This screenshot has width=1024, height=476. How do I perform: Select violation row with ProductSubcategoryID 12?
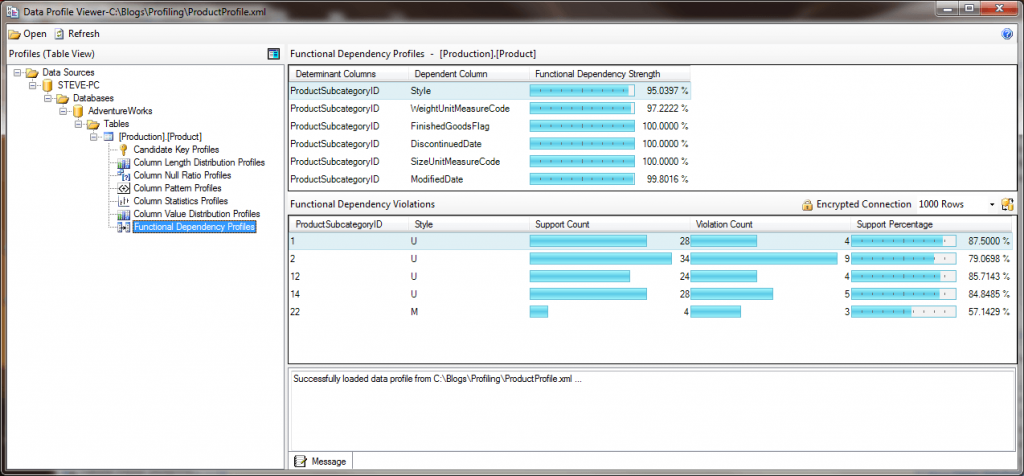(x=651, y=276)
